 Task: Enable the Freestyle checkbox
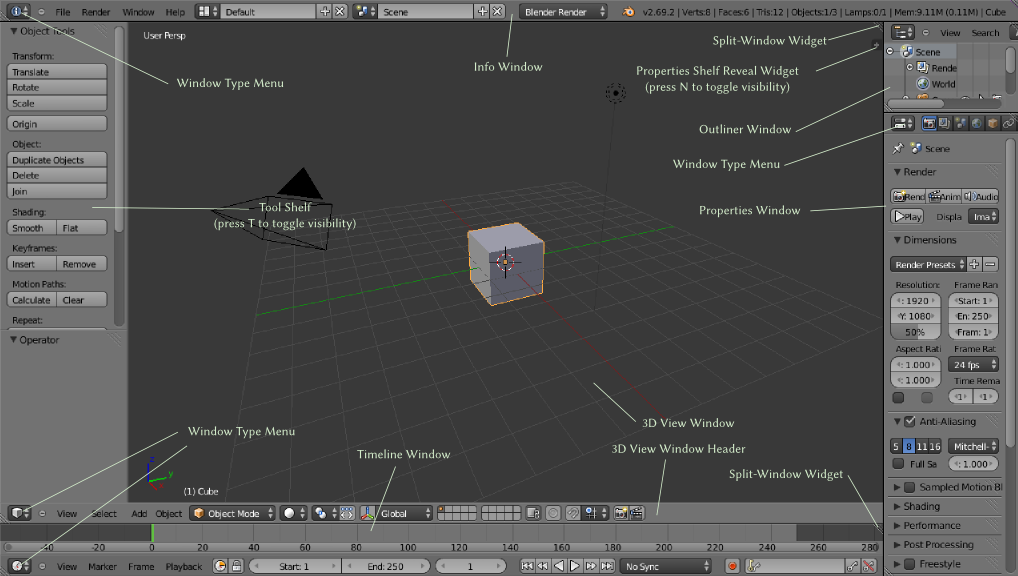(x=909, y=564)
